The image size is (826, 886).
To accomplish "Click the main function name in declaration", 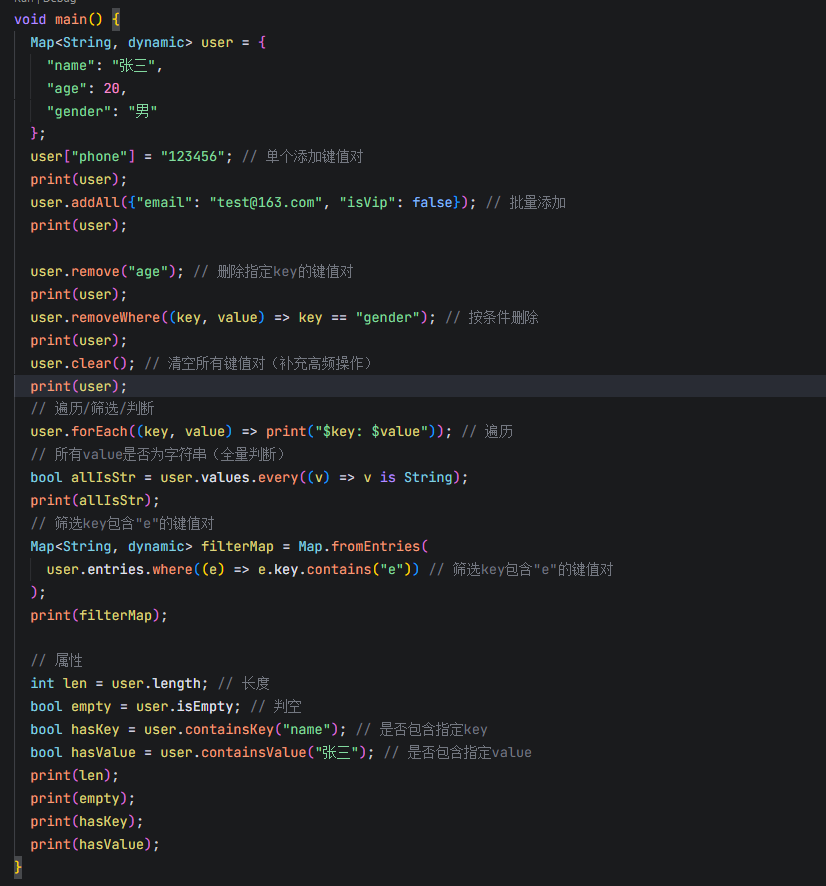I will point(71,19).
